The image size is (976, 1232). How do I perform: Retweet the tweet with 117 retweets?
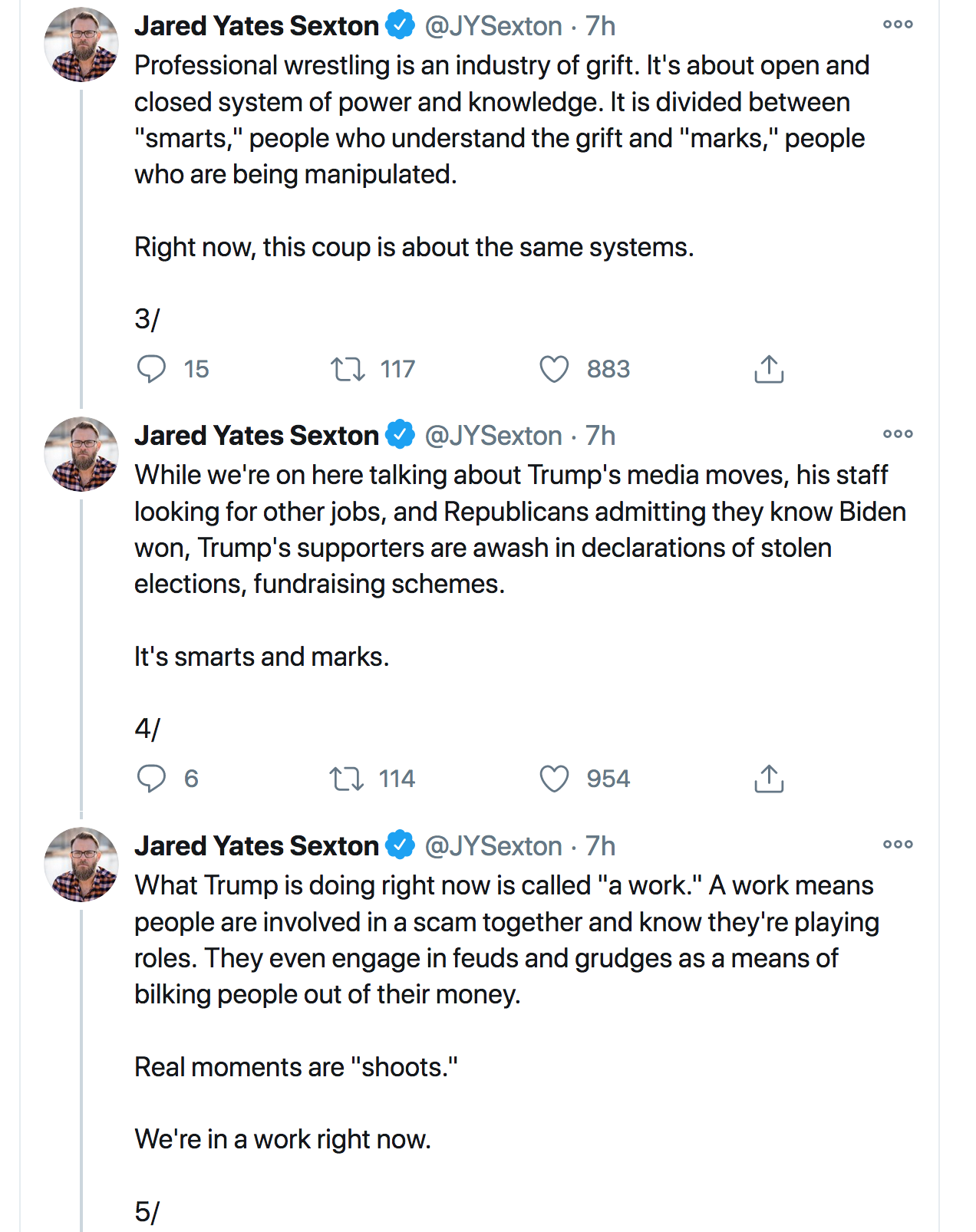(x=348, y=369)
